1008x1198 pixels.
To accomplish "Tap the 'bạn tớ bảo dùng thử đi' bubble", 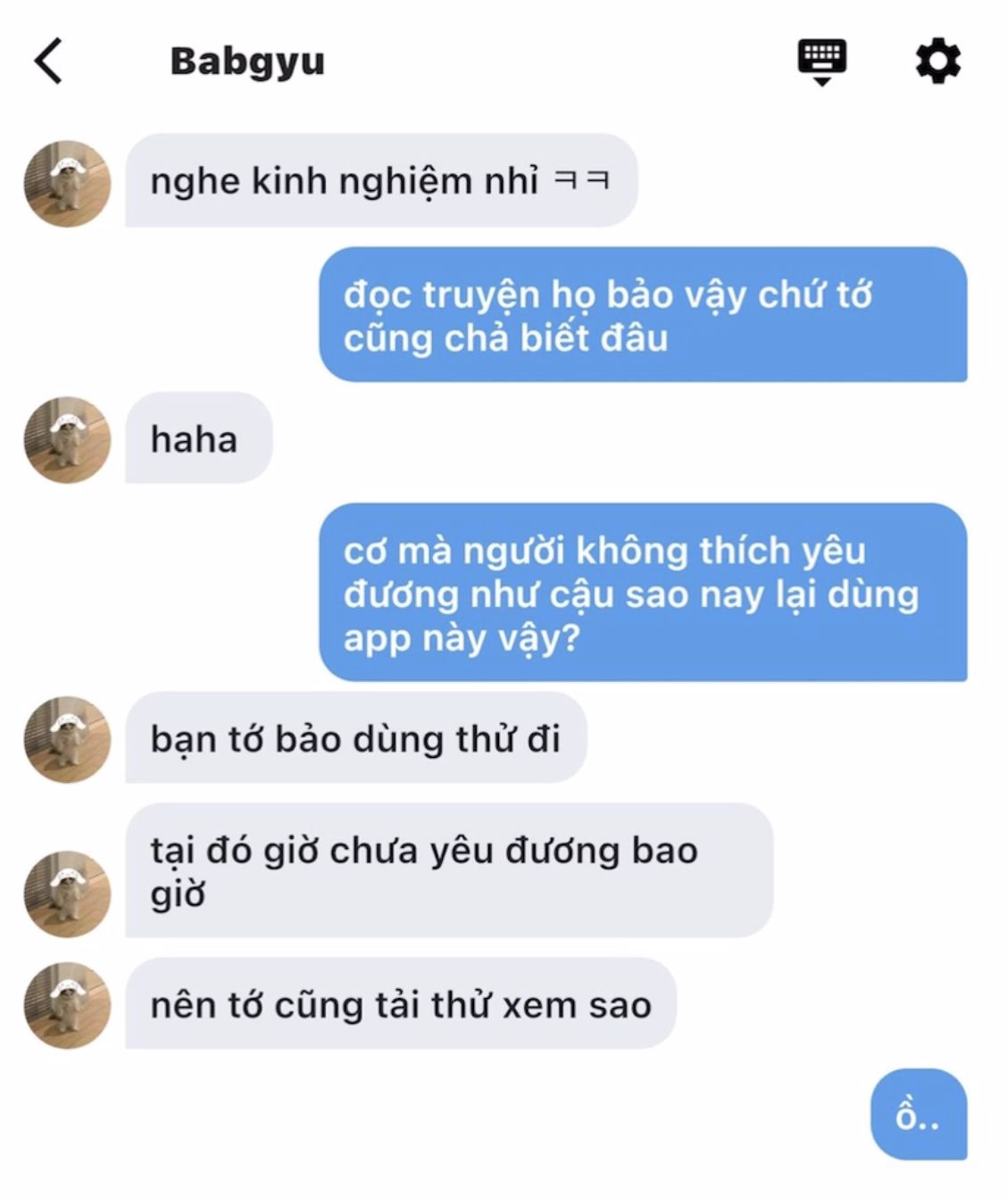I will [x=355, y=737].
